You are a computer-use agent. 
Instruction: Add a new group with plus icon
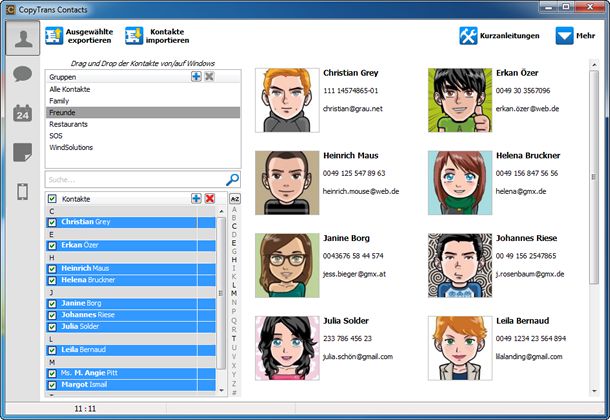tap(196, 77)
